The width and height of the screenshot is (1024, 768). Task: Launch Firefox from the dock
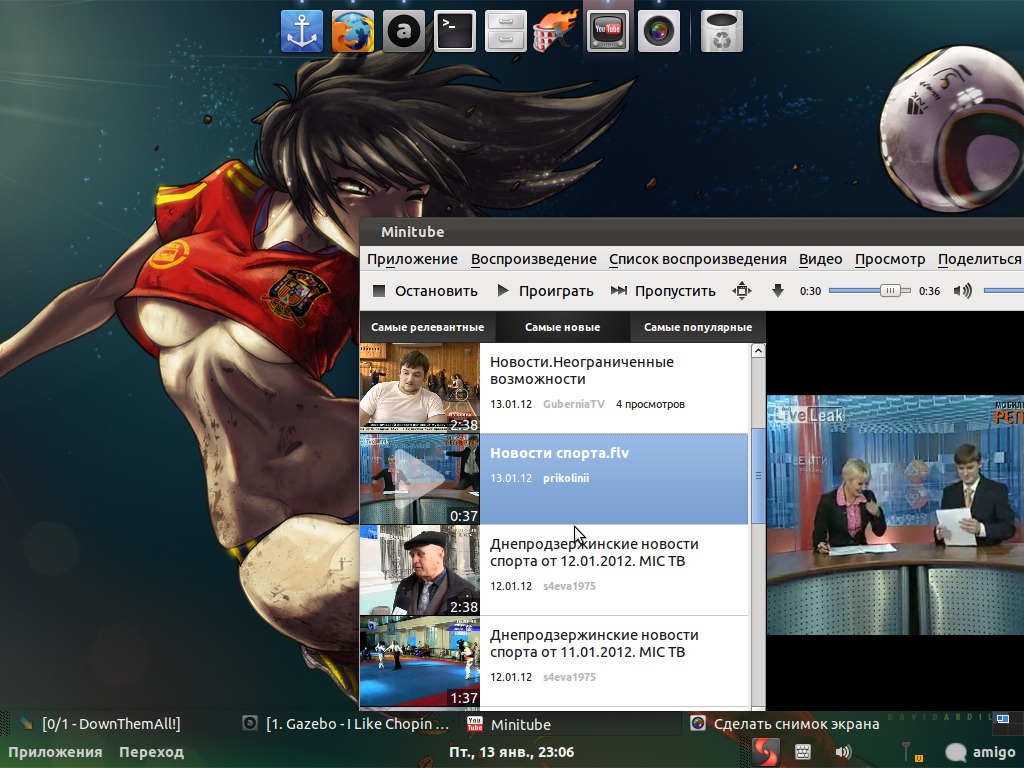[353, 31]
